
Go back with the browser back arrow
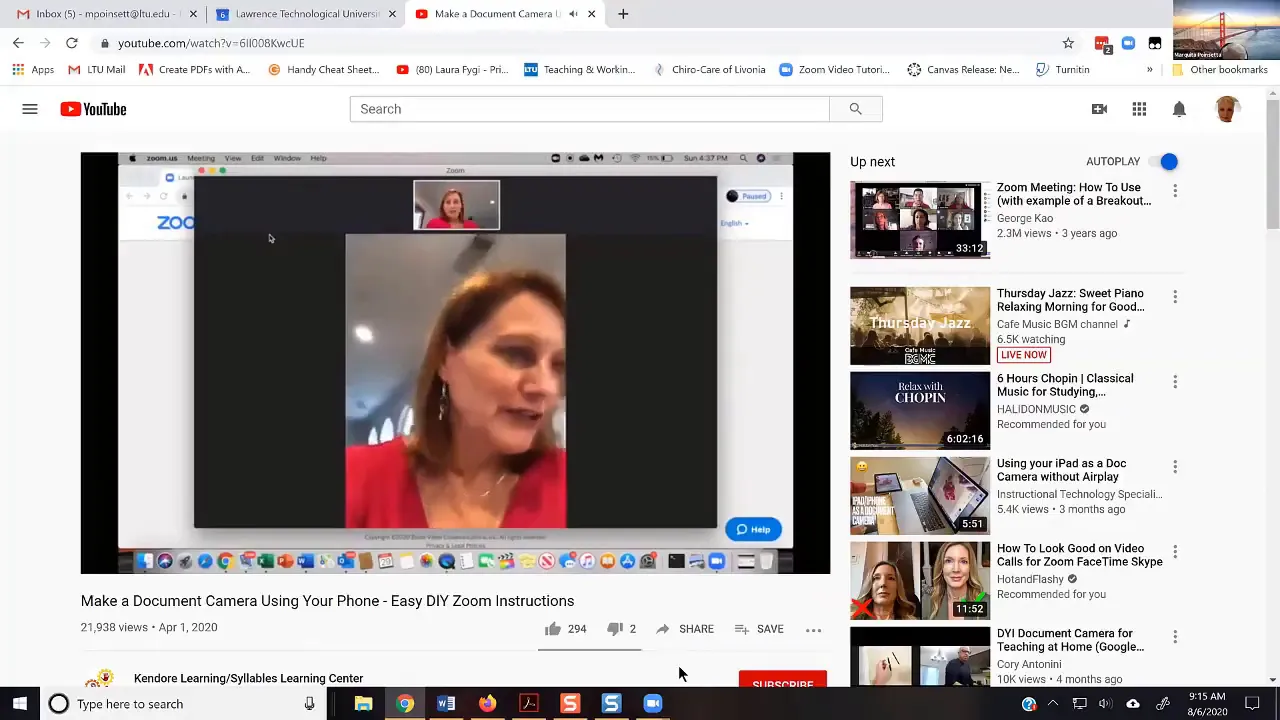pos(18,43)
